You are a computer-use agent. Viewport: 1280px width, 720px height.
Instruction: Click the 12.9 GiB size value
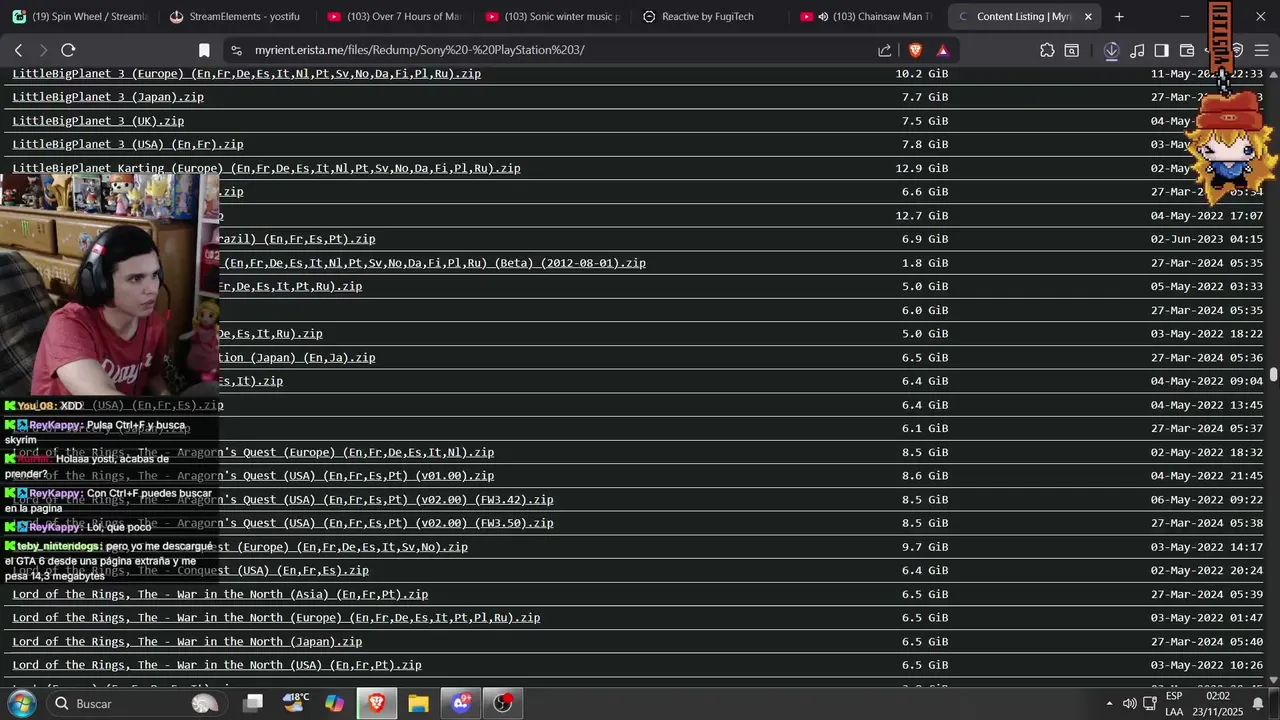[922, 168]
